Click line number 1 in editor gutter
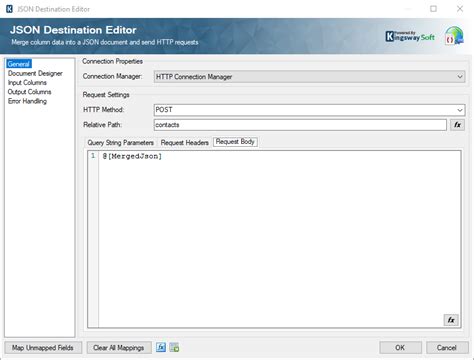 (93, 156)
